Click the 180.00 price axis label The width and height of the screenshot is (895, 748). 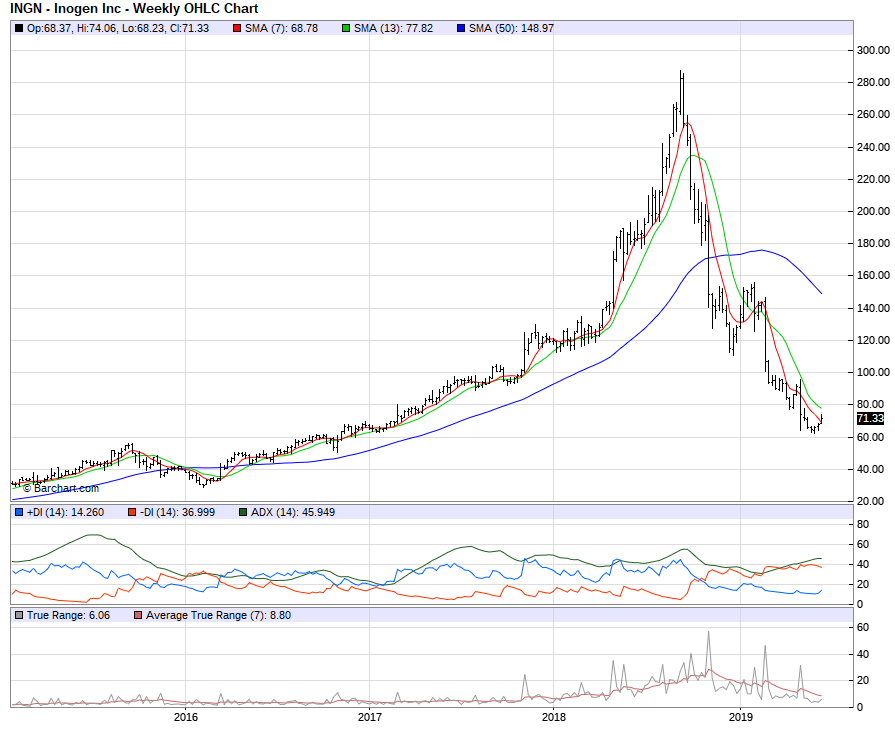873,243
